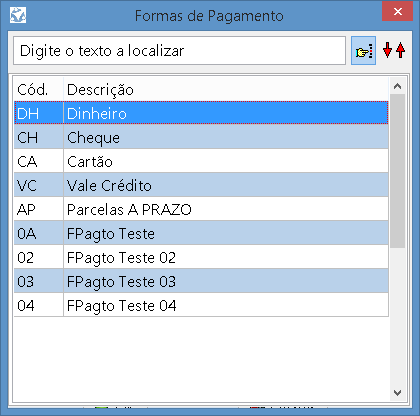Image resolution: width=420 pixels, height=416 pixels.
Task: Click the pointing hand search icon
Action: [363, 51]
